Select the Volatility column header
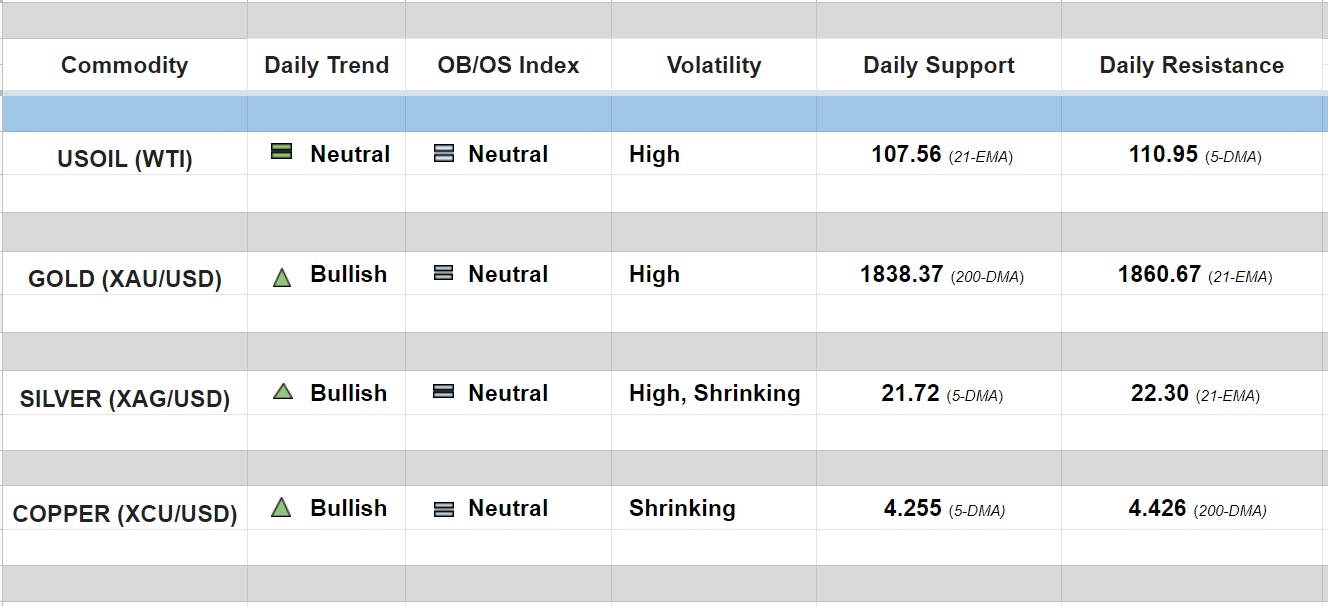 click(714, 66)
